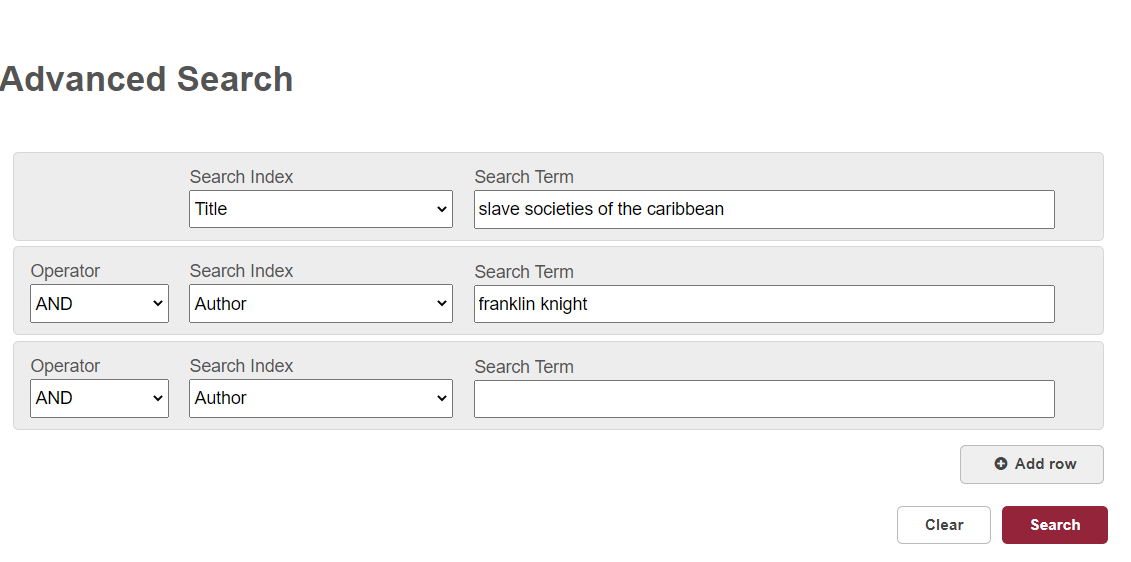Click the third row's 'Search Index' label
1131x562 pixels.
tap(241, 366)
